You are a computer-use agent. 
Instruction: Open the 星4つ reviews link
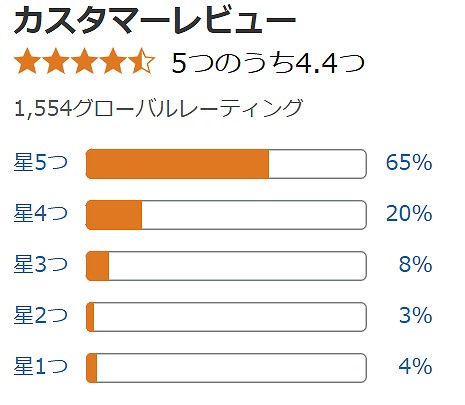point(41,214)
